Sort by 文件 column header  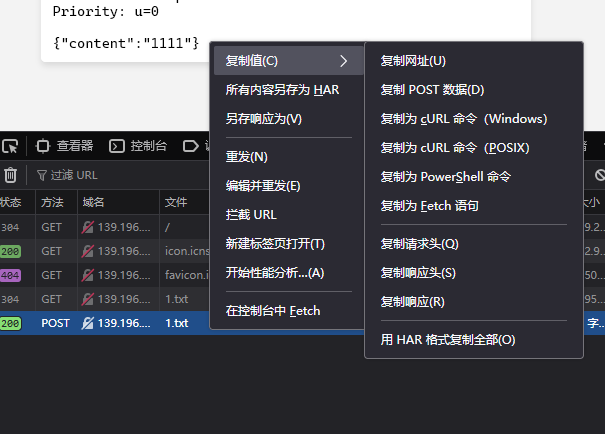[x=176, y=202]
